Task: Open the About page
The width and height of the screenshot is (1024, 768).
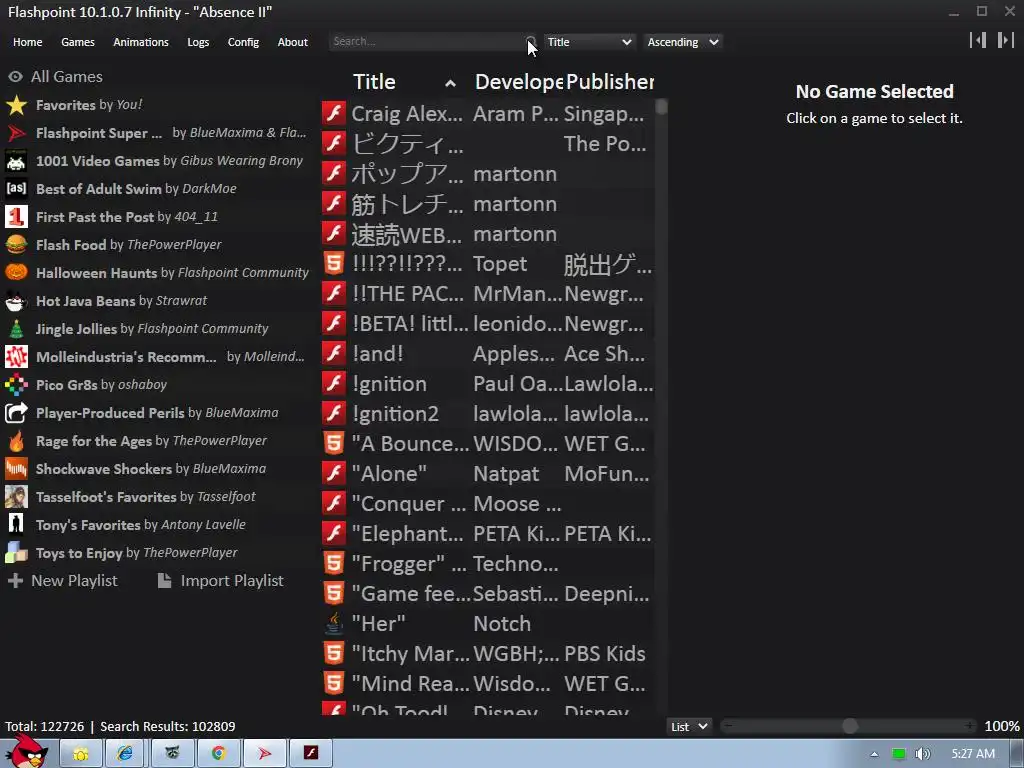Action: (293, 42)
